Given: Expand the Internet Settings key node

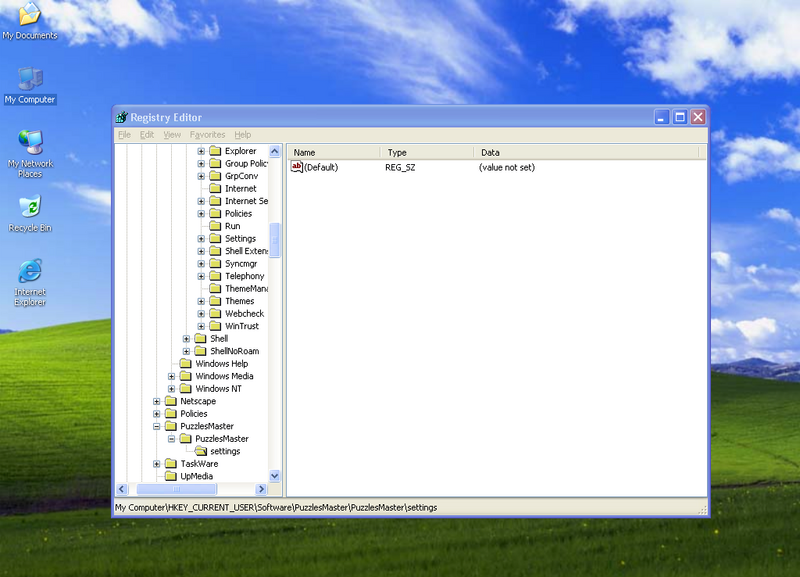Looking at the screenshot, I should coord(201,201).
